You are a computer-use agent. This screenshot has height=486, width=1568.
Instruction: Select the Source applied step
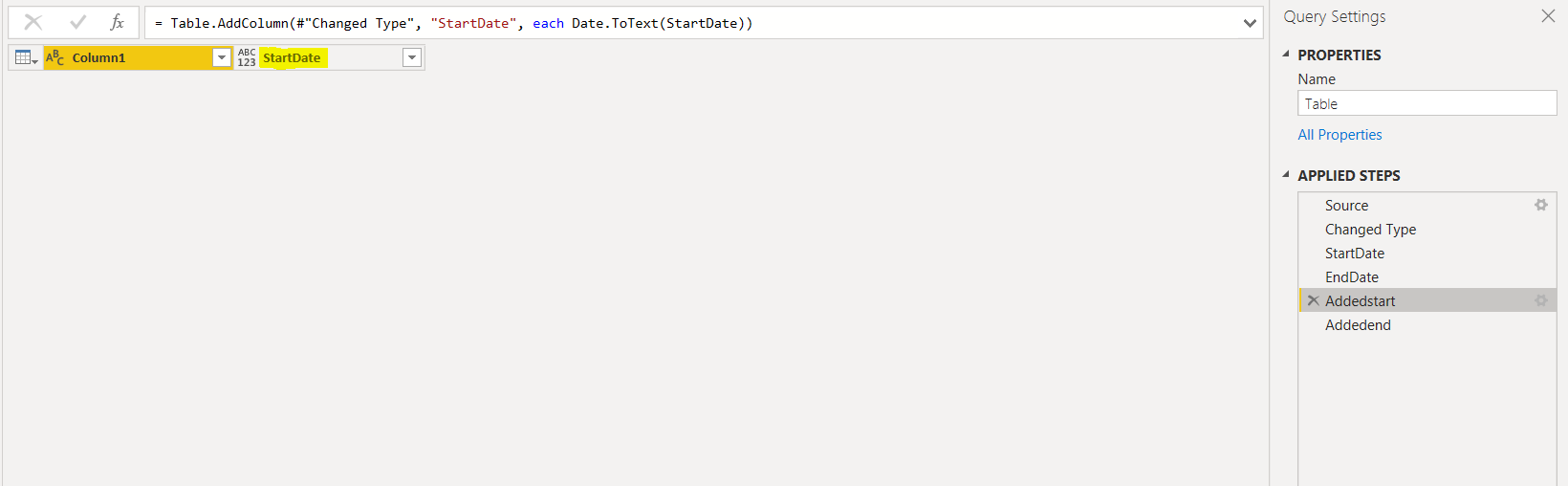(x=1426, y=205)
